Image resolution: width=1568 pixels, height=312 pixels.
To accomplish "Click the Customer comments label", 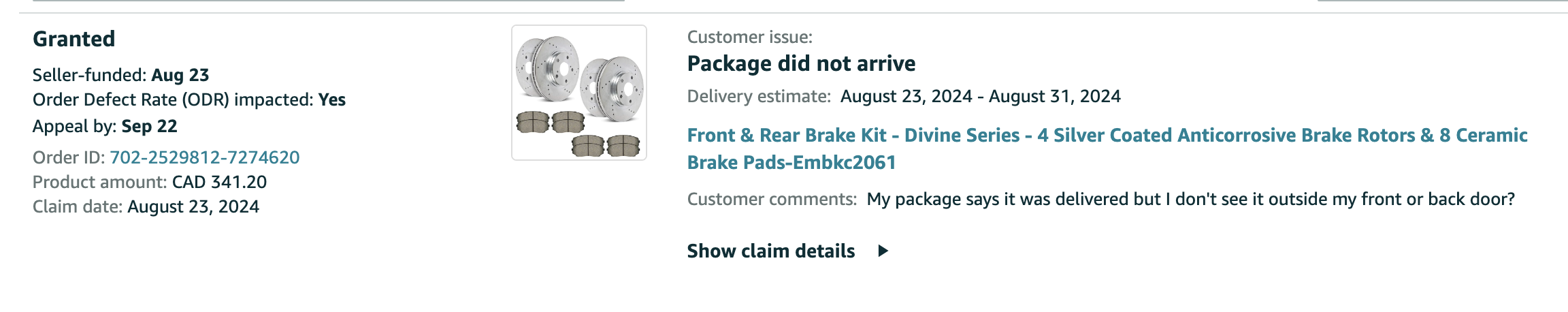I will point(772,199).
